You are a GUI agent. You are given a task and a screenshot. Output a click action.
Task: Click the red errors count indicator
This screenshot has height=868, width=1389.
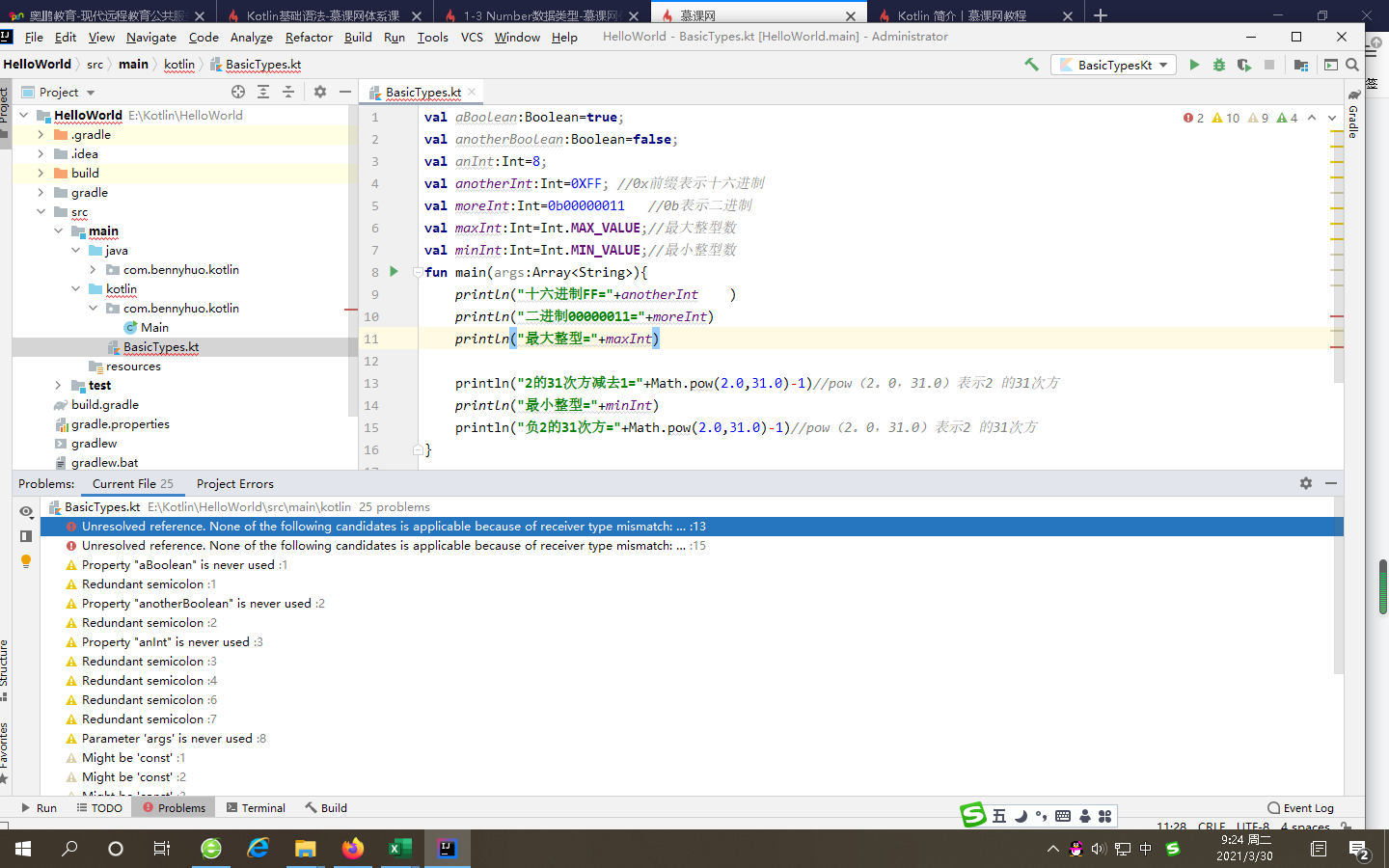click(x=1193, y=118)
